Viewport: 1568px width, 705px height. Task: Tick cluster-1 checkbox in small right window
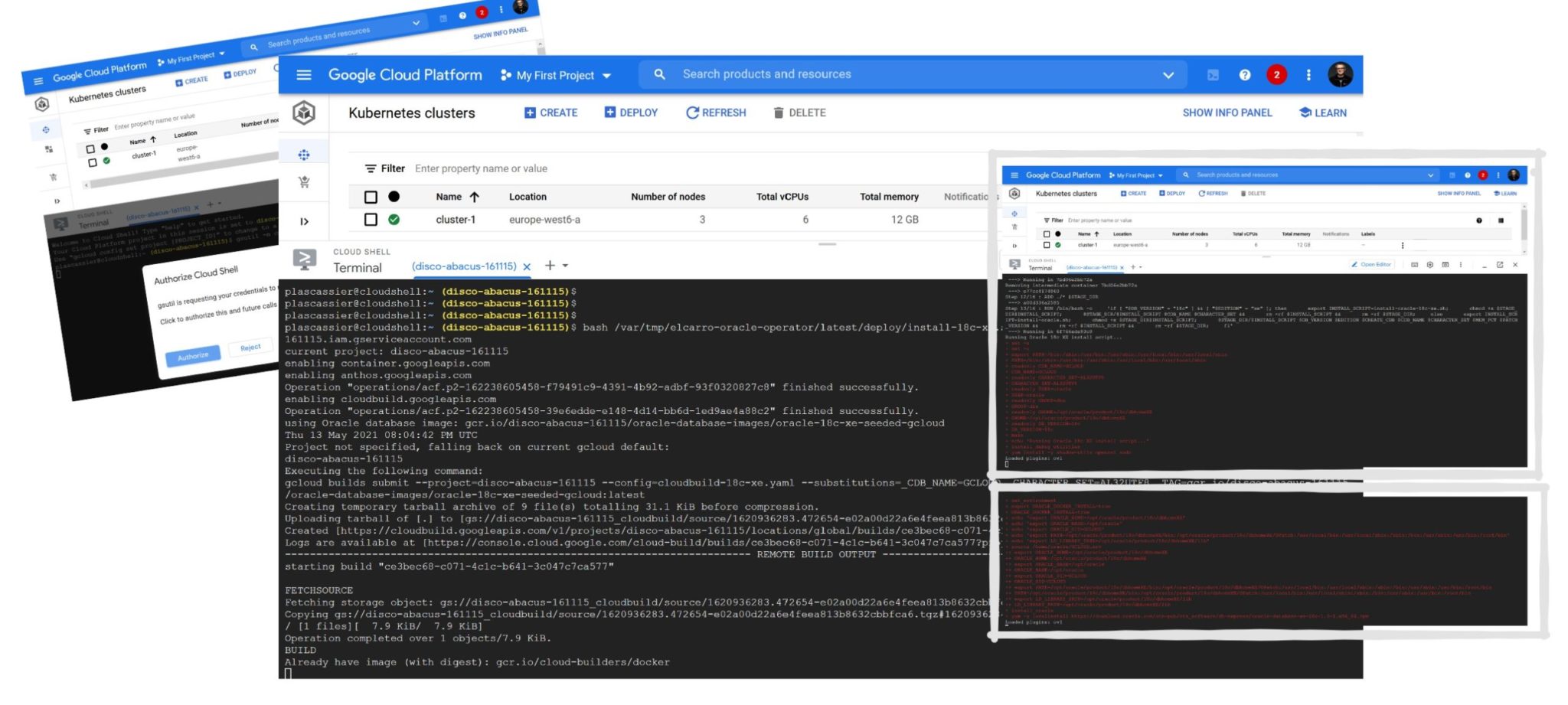(x=1047, y=245)
